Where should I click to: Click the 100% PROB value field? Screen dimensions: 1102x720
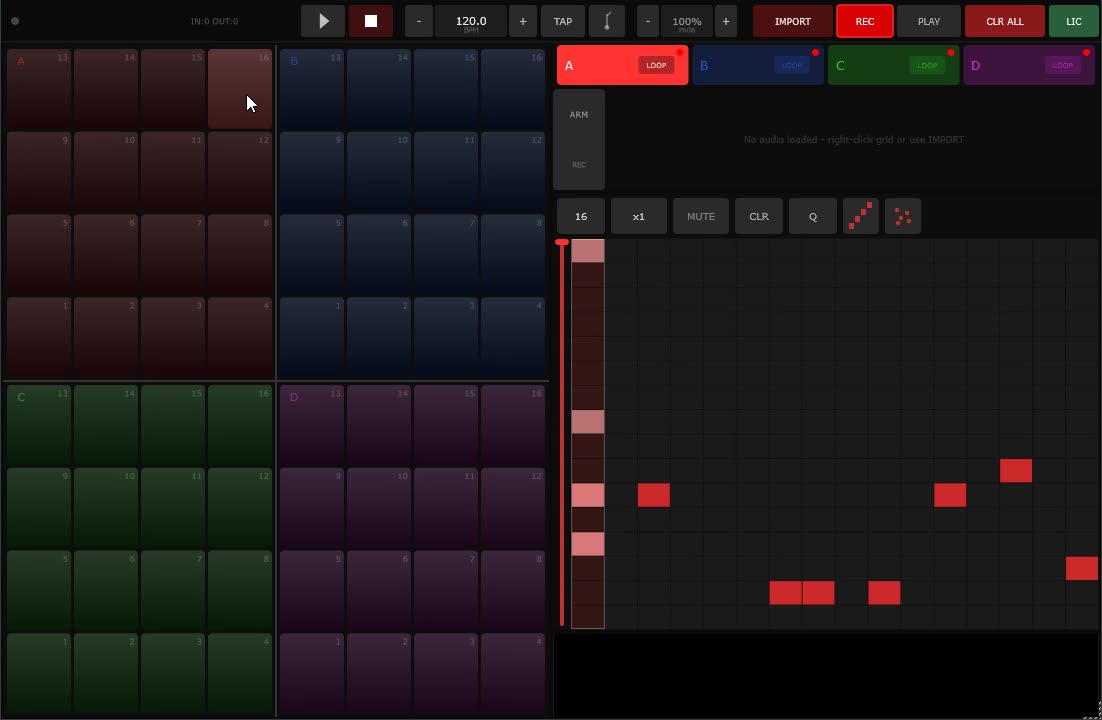(x=687, y=21)
